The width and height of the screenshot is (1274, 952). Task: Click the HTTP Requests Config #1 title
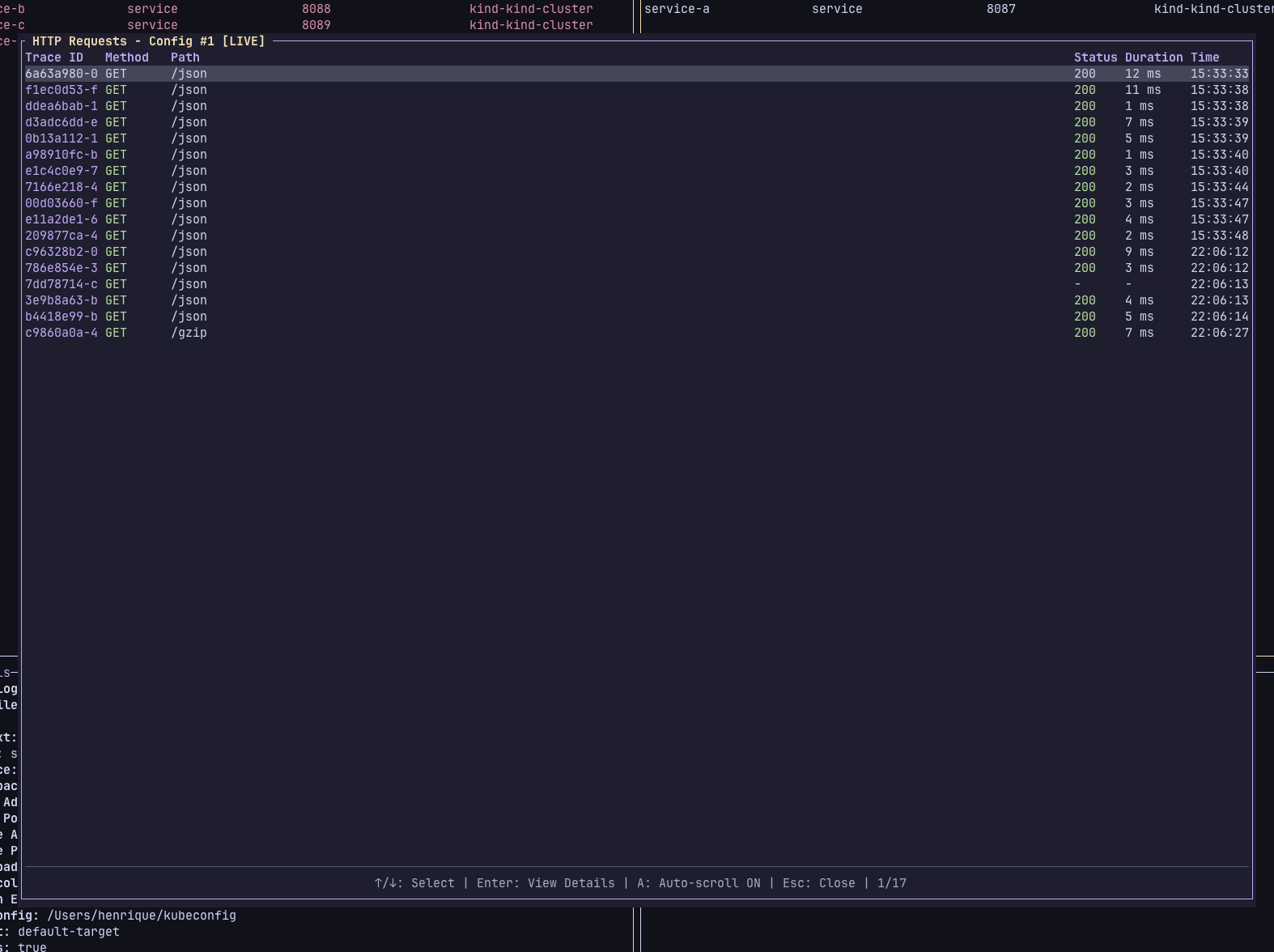(149, 41)
